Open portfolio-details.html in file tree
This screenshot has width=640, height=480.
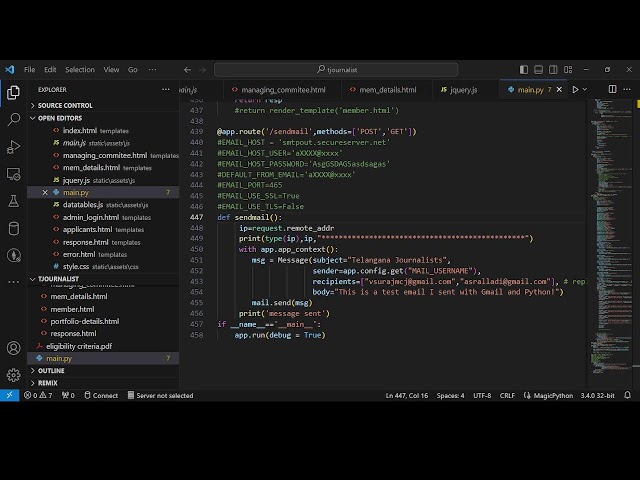[103, 321]
